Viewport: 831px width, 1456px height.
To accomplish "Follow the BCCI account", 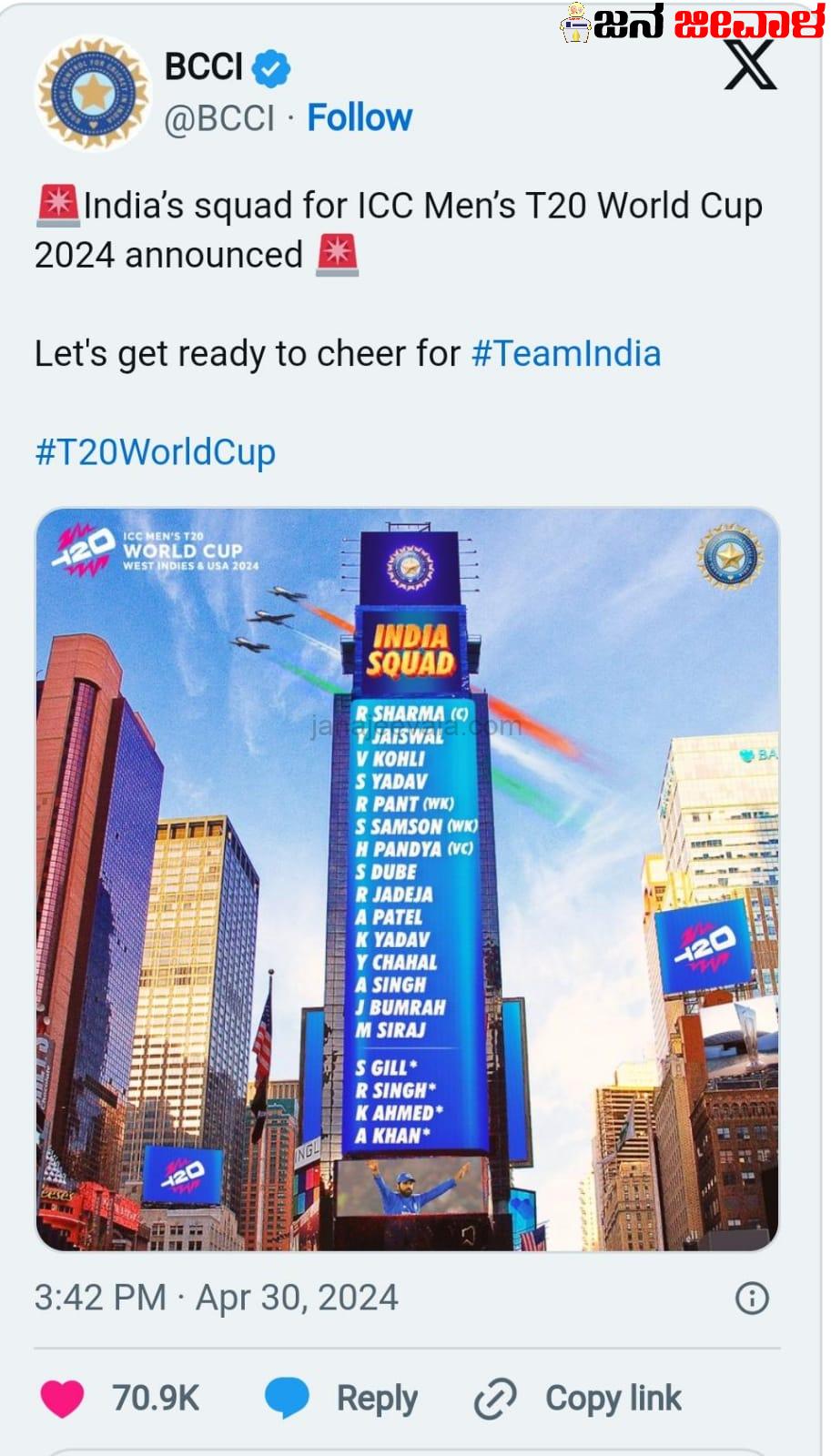I will (360, 117).
